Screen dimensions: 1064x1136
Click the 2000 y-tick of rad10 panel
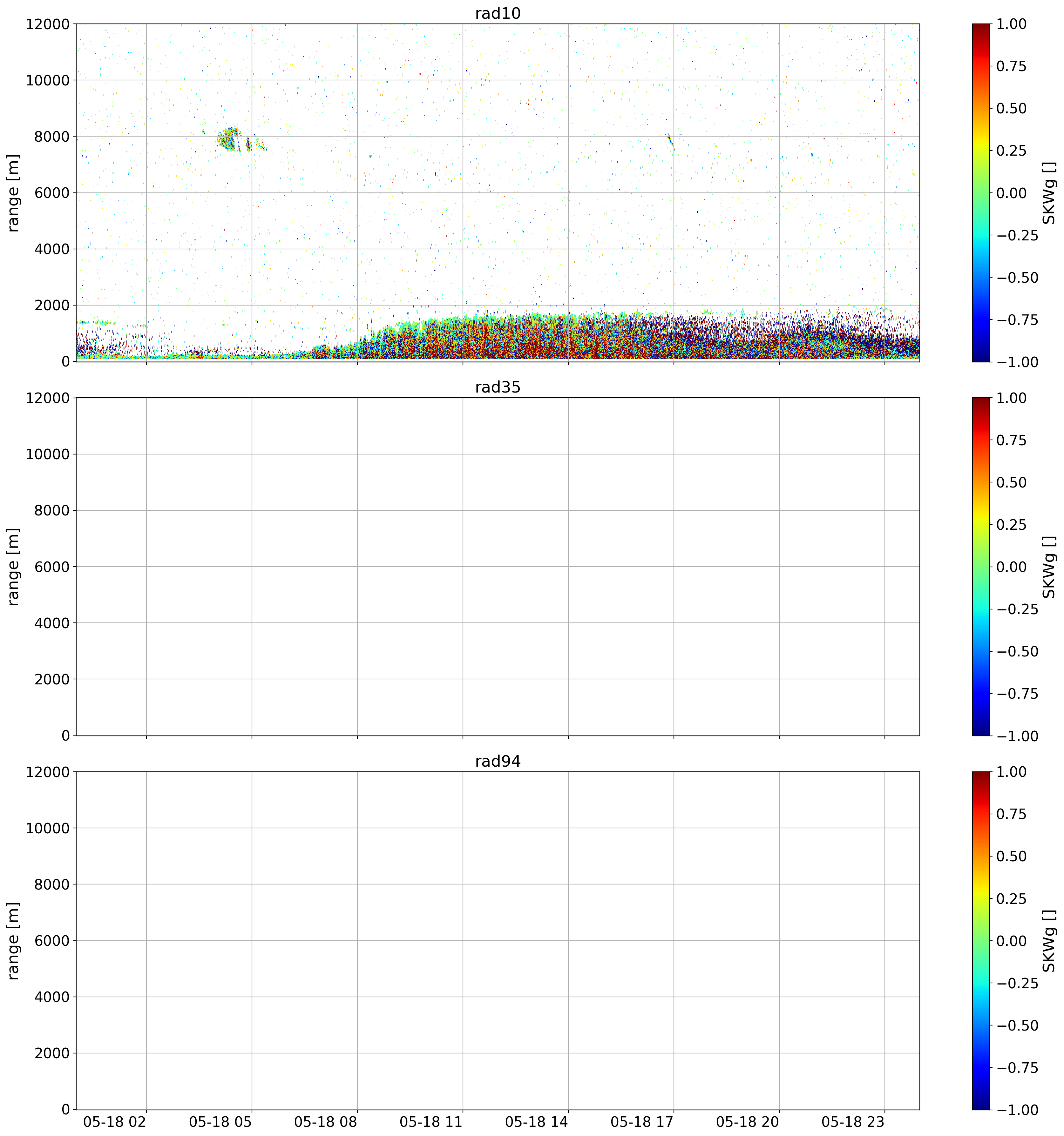(51, 305)
